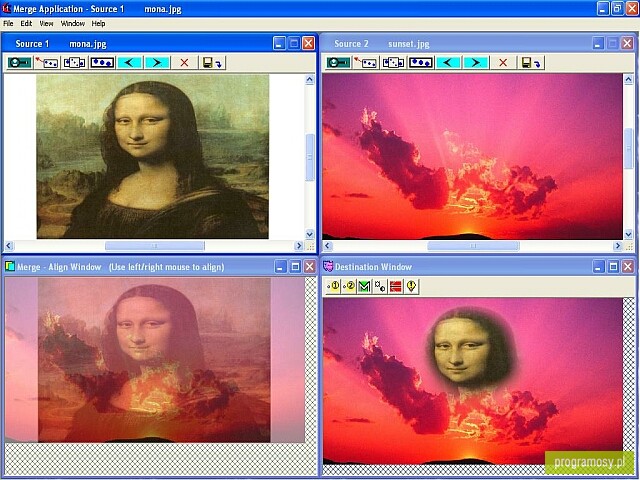
Task: Maximize the Destination Window
Action: coord(613,267)
